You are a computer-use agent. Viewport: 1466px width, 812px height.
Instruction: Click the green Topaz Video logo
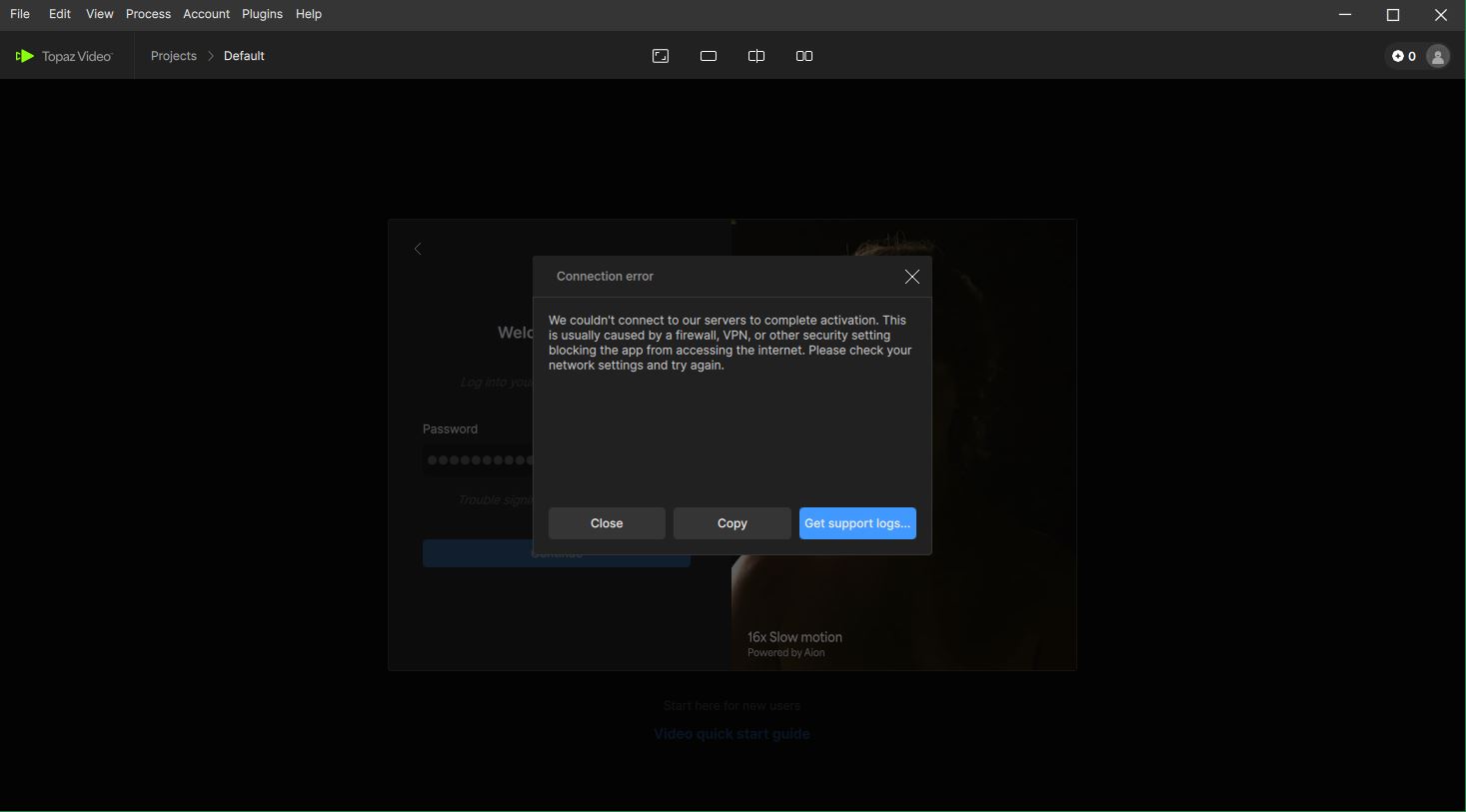[x=25, y=57]
